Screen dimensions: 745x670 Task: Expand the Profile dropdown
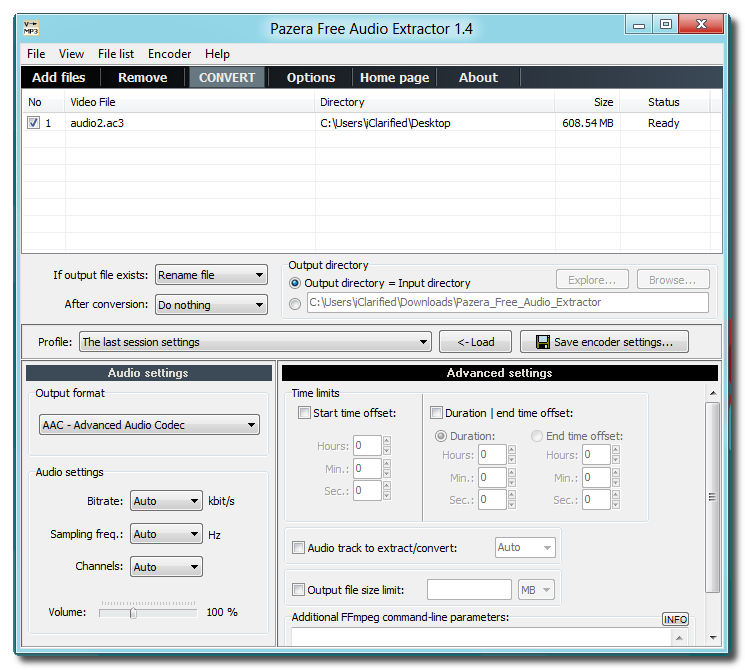(x=255, y=342)
